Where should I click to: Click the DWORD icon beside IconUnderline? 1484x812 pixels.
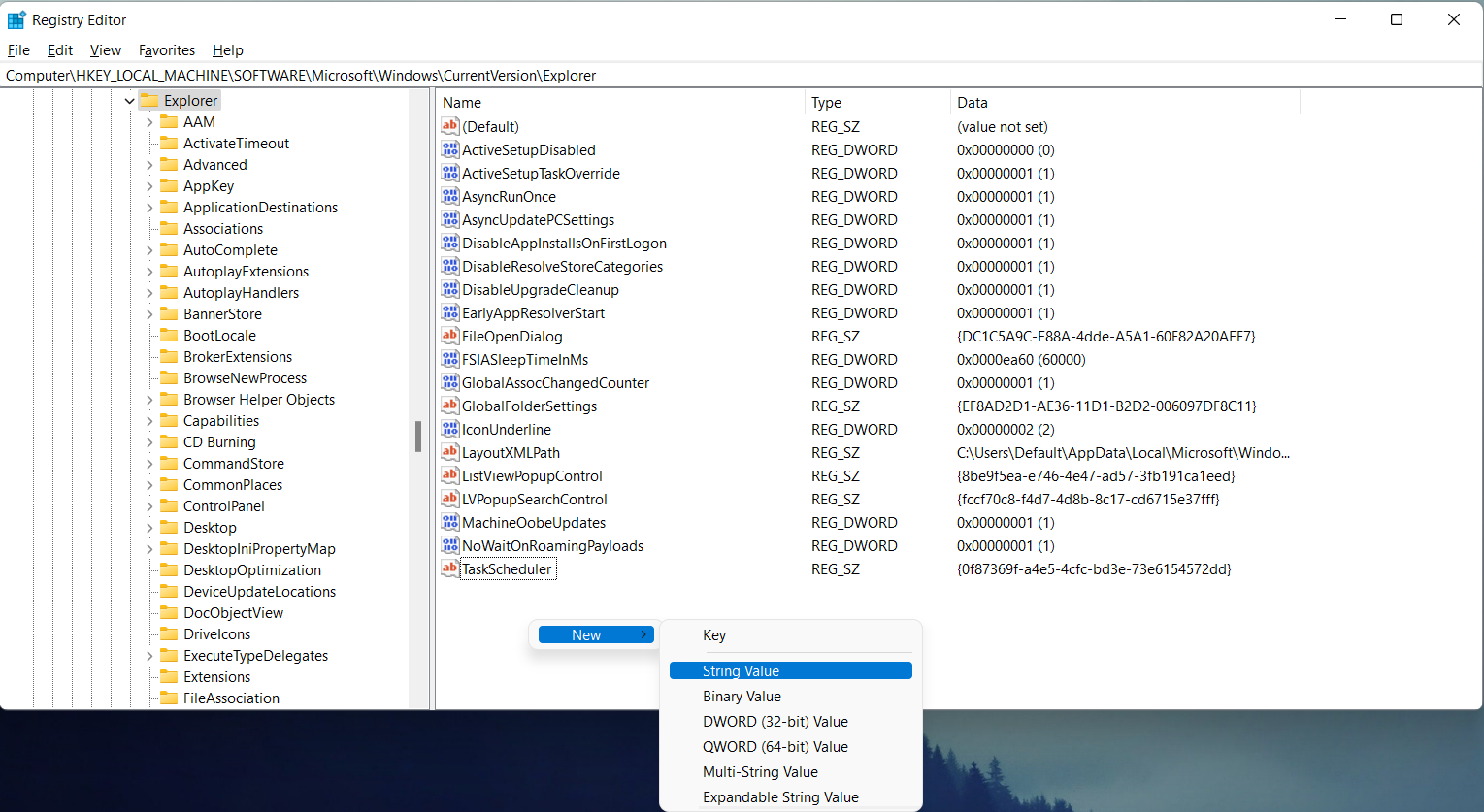pos(449,429)
